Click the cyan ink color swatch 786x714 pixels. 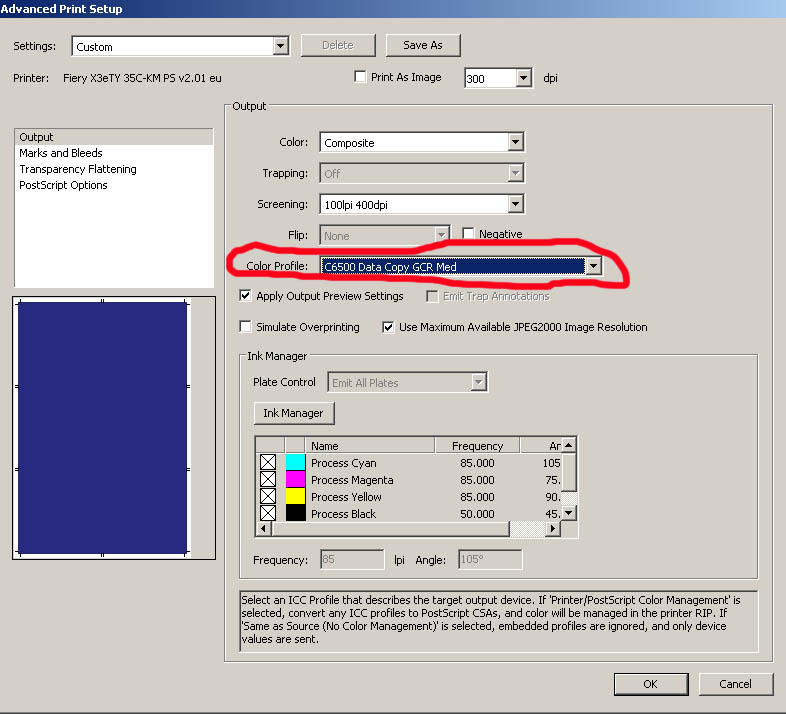(x=295, y=462)
